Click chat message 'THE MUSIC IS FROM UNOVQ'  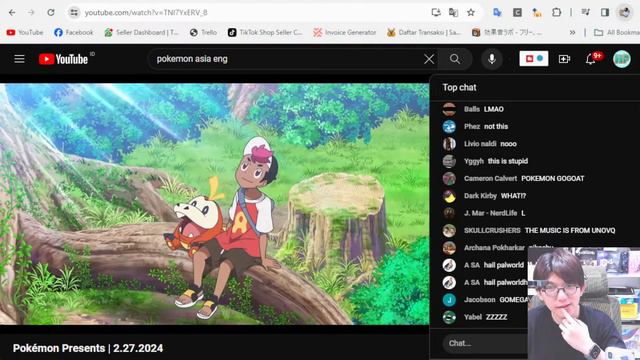[570, 231]
